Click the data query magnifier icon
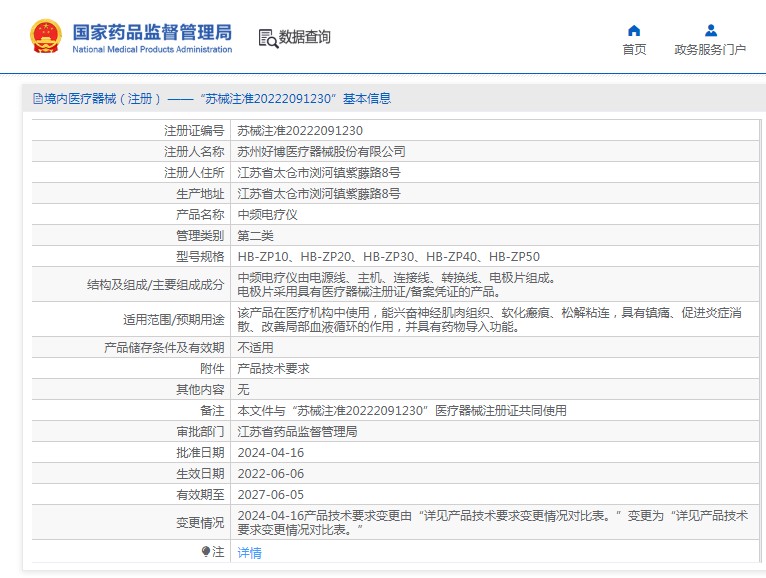Image resolution: width=766 pixels, height=578 pixels. pyautogui.click(x=267, y=38)
